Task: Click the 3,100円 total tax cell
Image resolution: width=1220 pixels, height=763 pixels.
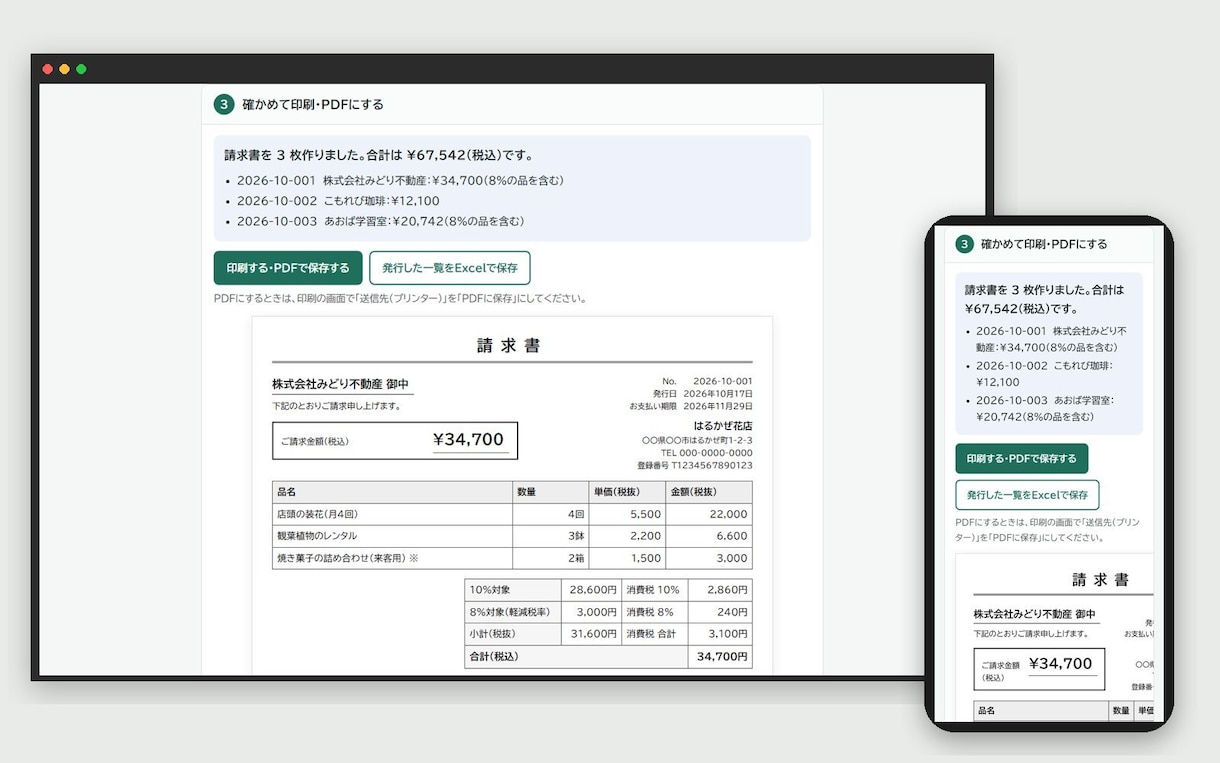Action: [x=720, y=634]
